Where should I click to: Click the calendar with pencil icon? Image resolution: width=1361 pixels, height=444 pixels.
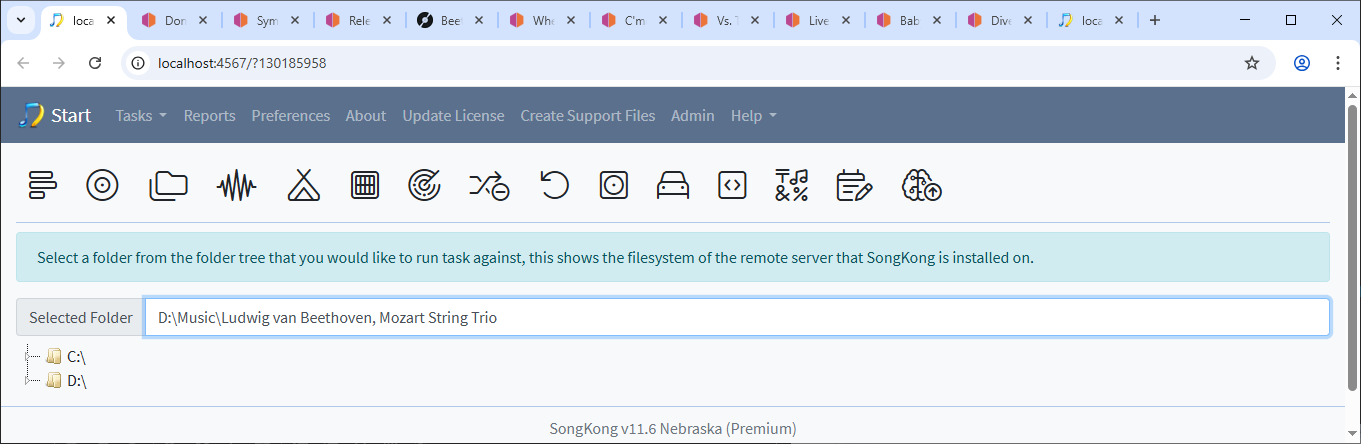pyautogui.click(x=854, y=185)
